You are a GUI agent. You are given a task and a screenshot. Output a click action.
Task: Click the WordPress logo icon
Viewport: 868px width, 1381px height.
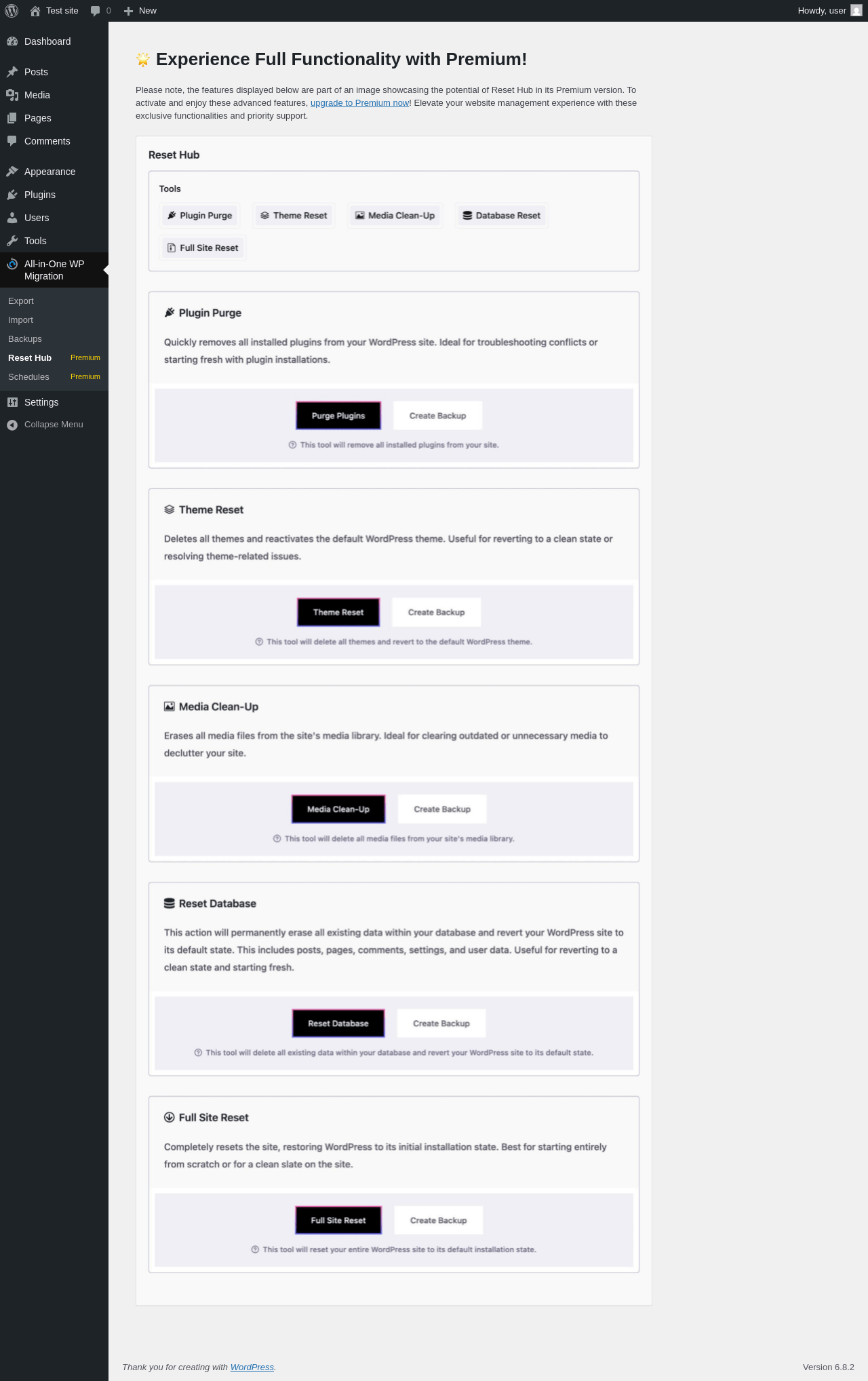coord(12,11)
